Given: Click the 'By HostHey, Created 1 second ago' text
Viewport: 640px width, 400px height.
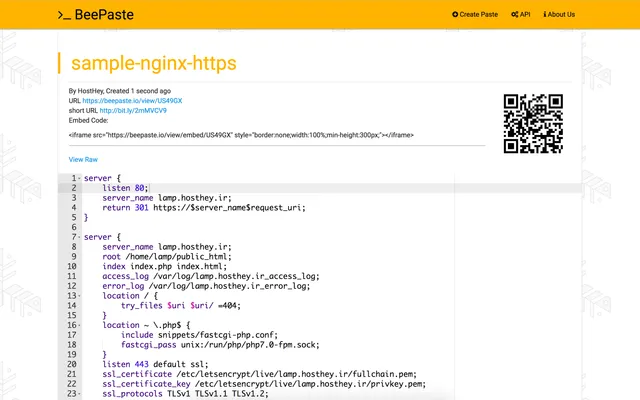Looking at the screenshot, I should click(x=120, y=91).
